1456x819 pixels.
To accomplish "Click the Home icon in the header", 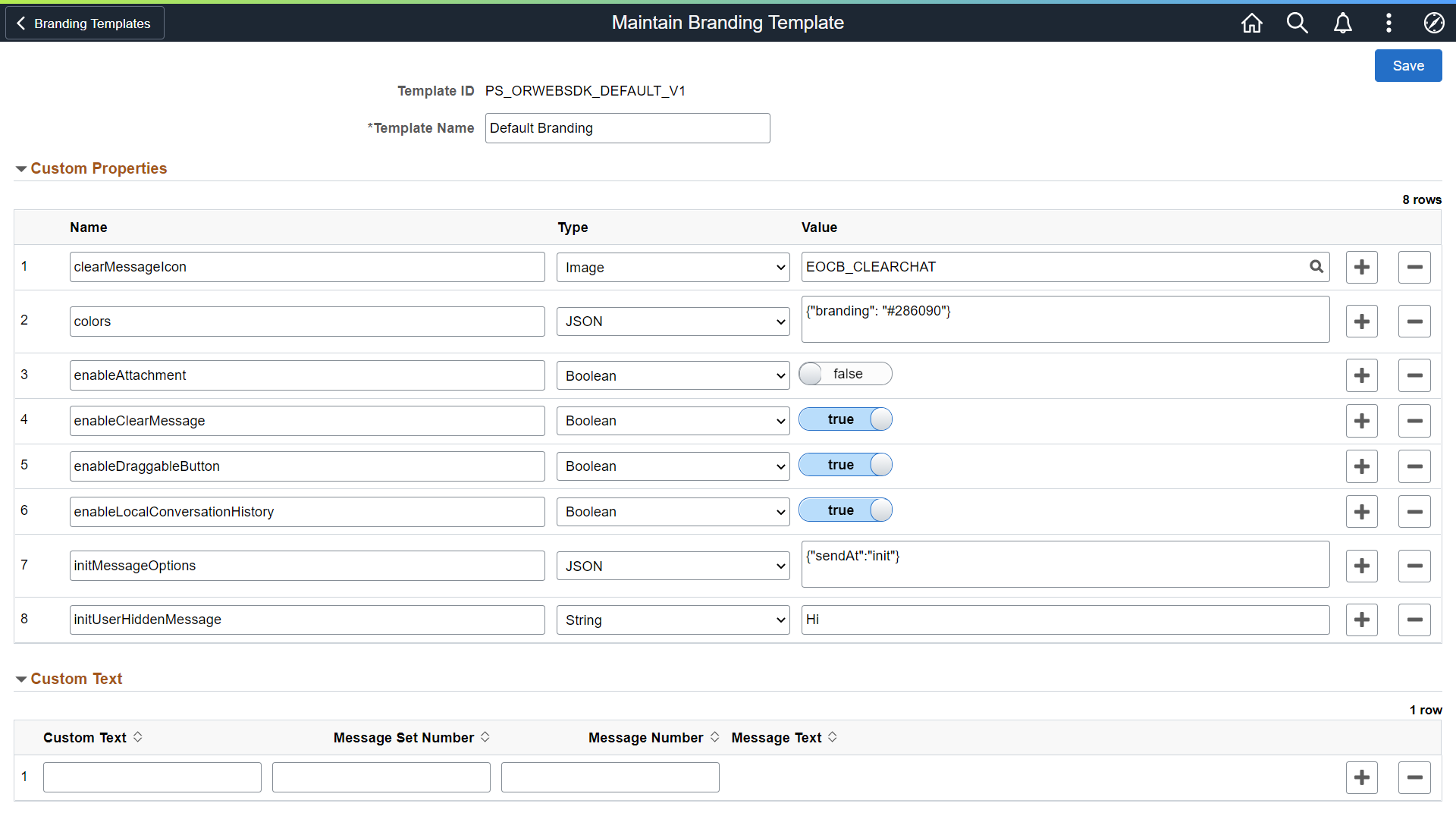I will [x=1251, y=23].
